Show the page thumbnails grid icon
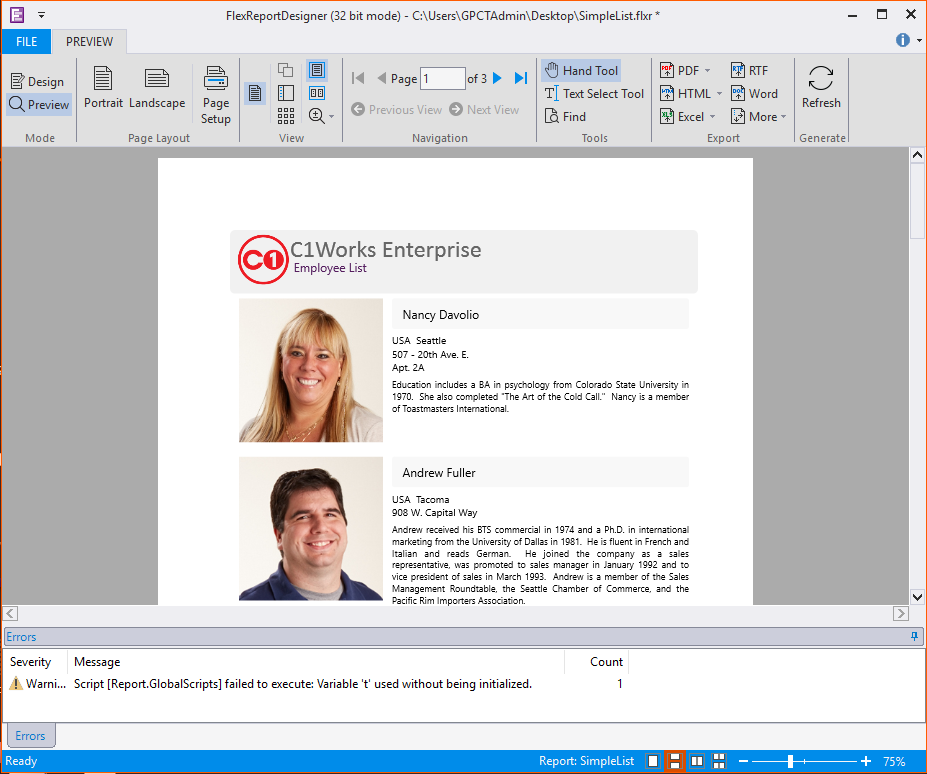Viewport: 927px width, 774px height. coord(286,116)
